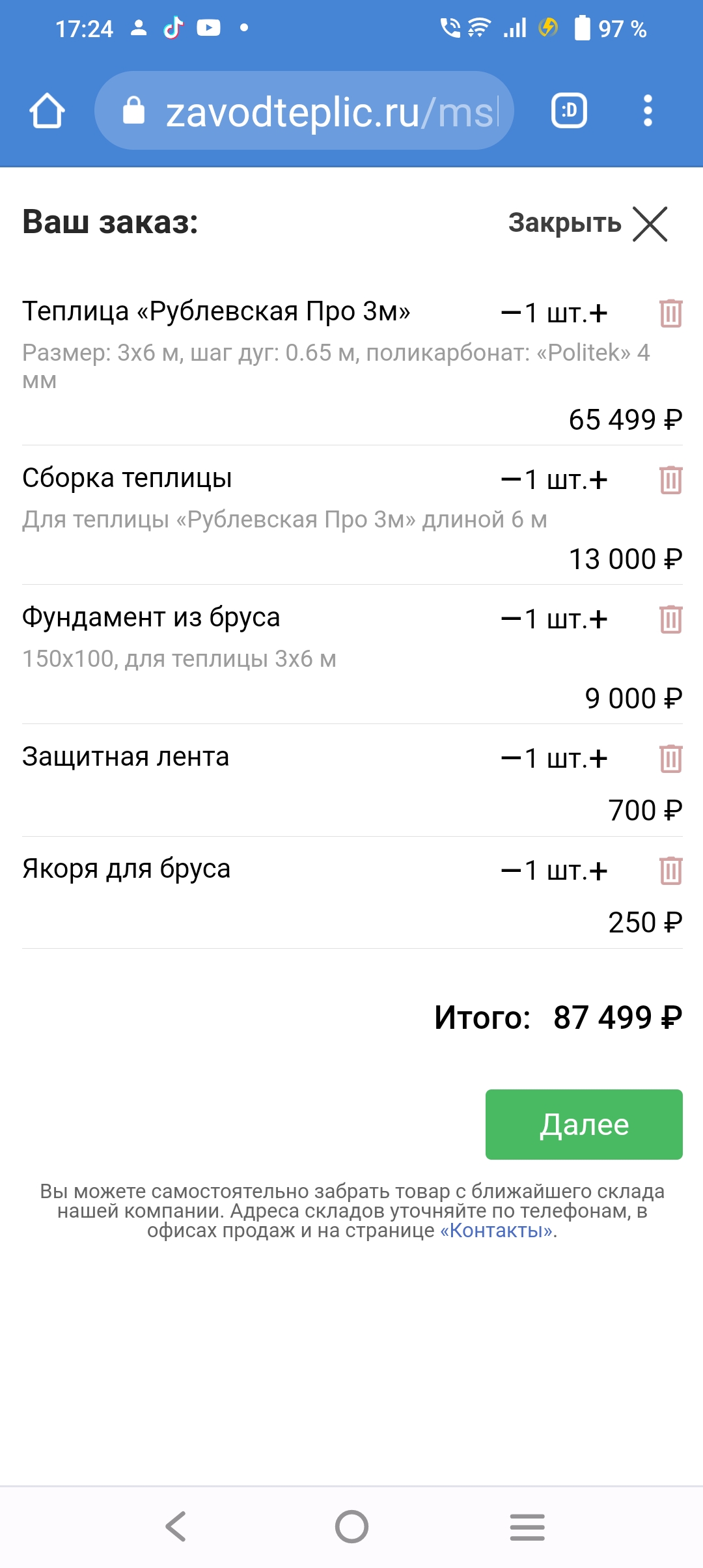The height and width of the screenshot is (1568, 703).
Task: Remove Защитная лента via trash icon
Action: pyautogui.click(x=670, y=759)
